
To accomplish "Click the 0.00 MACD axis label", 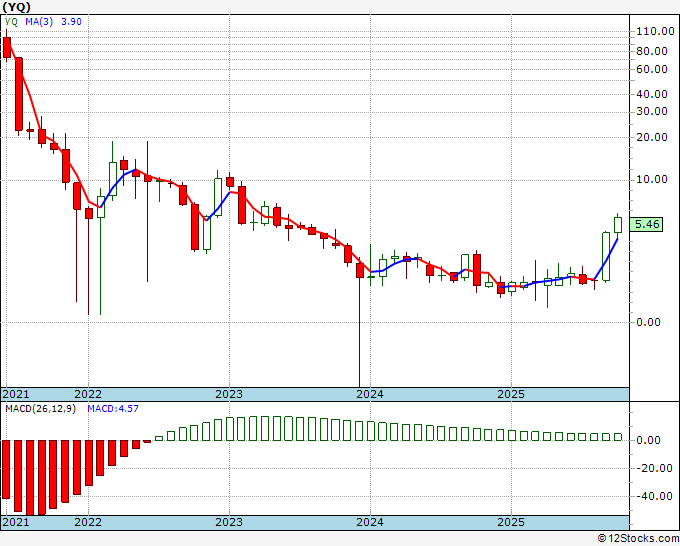I will click(x=648, y=440).
